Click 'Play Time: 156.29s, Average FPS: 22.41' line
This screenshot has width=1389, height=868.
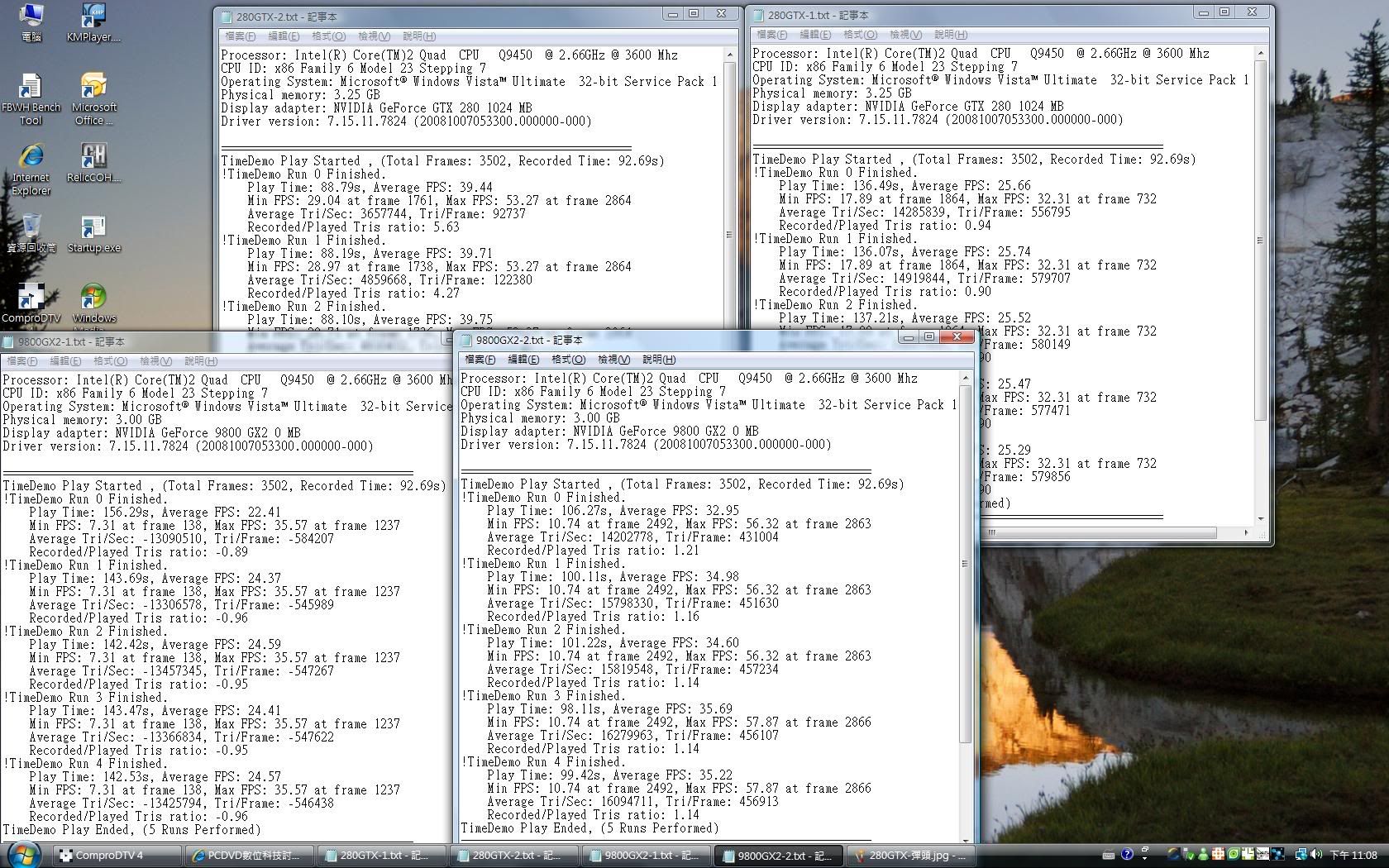coord(155,513)
